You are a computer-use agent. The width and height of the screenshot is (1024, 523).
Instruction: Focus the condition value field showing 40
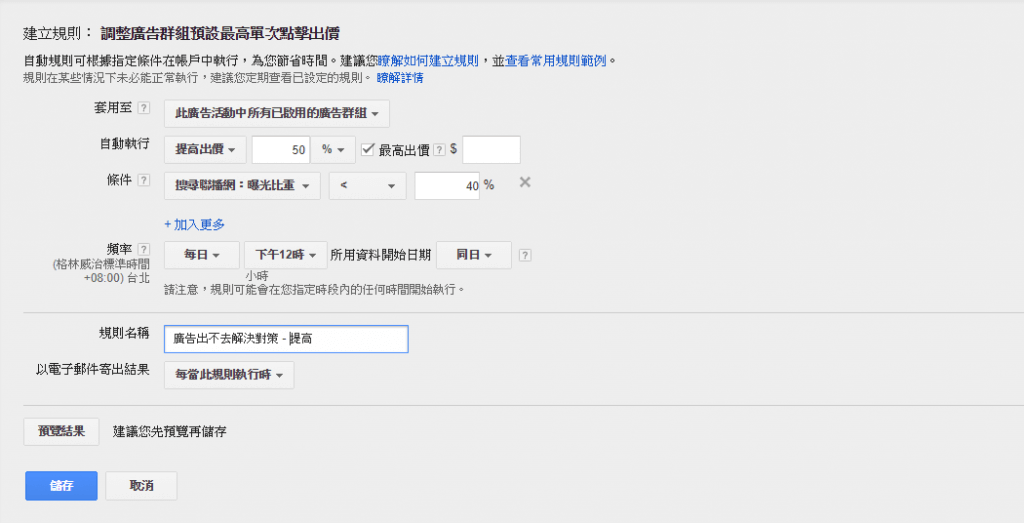pos(447,185)
